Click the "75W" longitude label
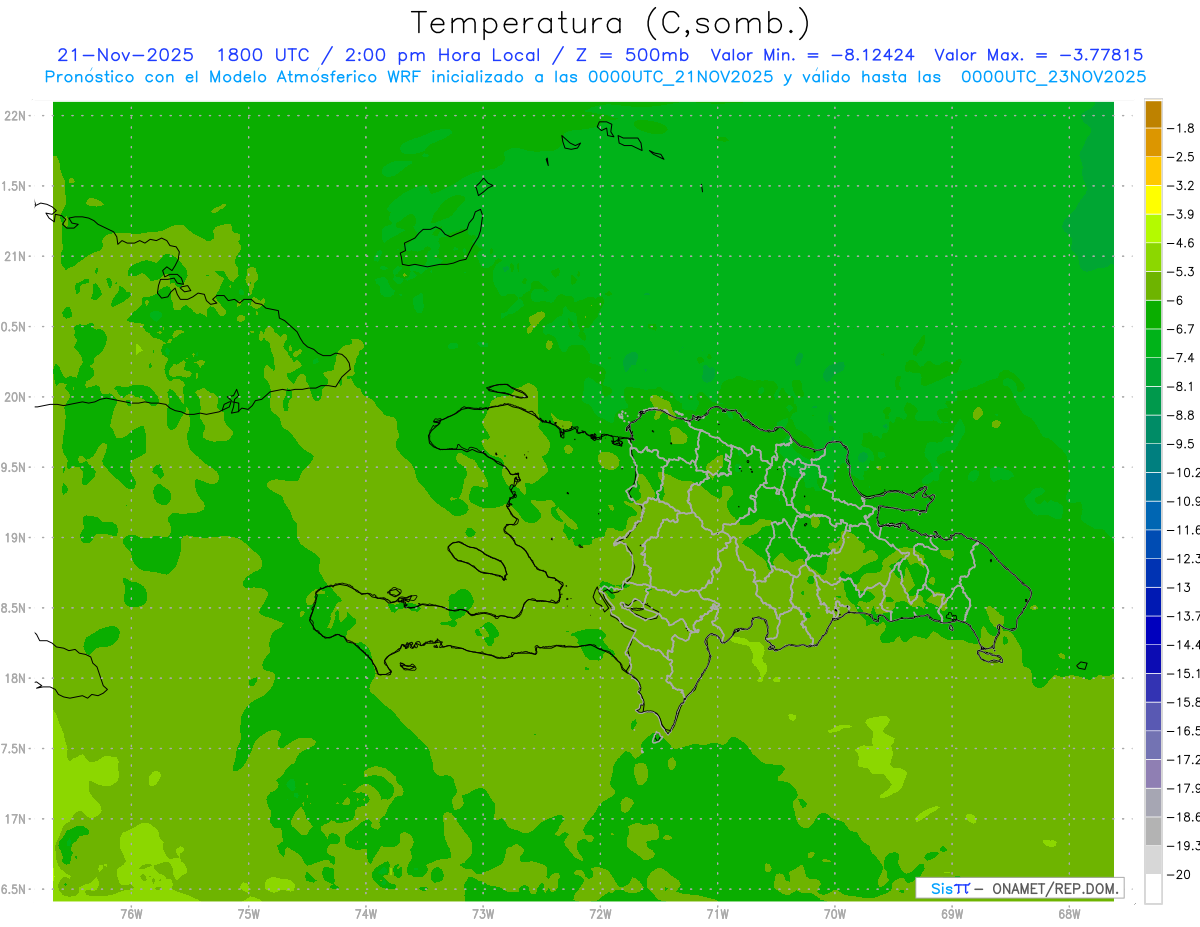 (248, 913)
